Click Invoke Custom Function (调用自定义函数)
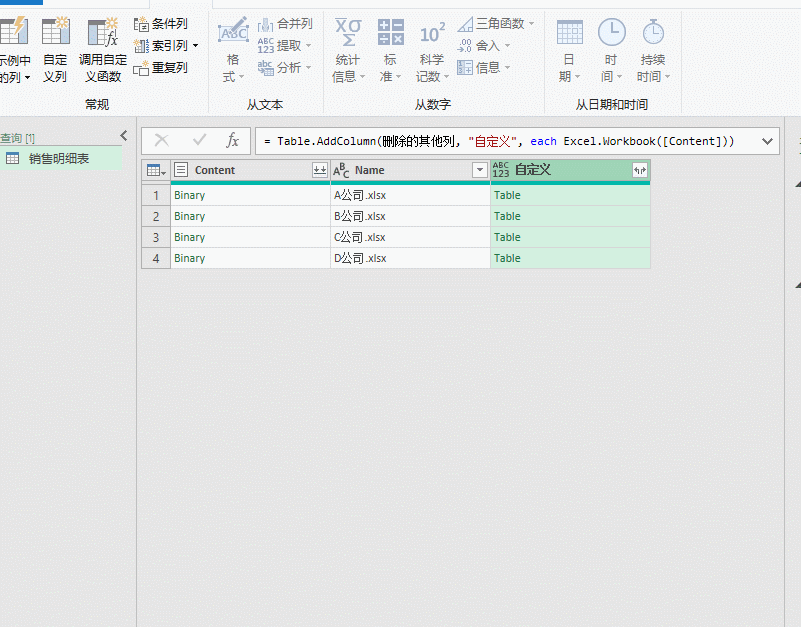This screenshot has width=801, height=627. (103, 49)
